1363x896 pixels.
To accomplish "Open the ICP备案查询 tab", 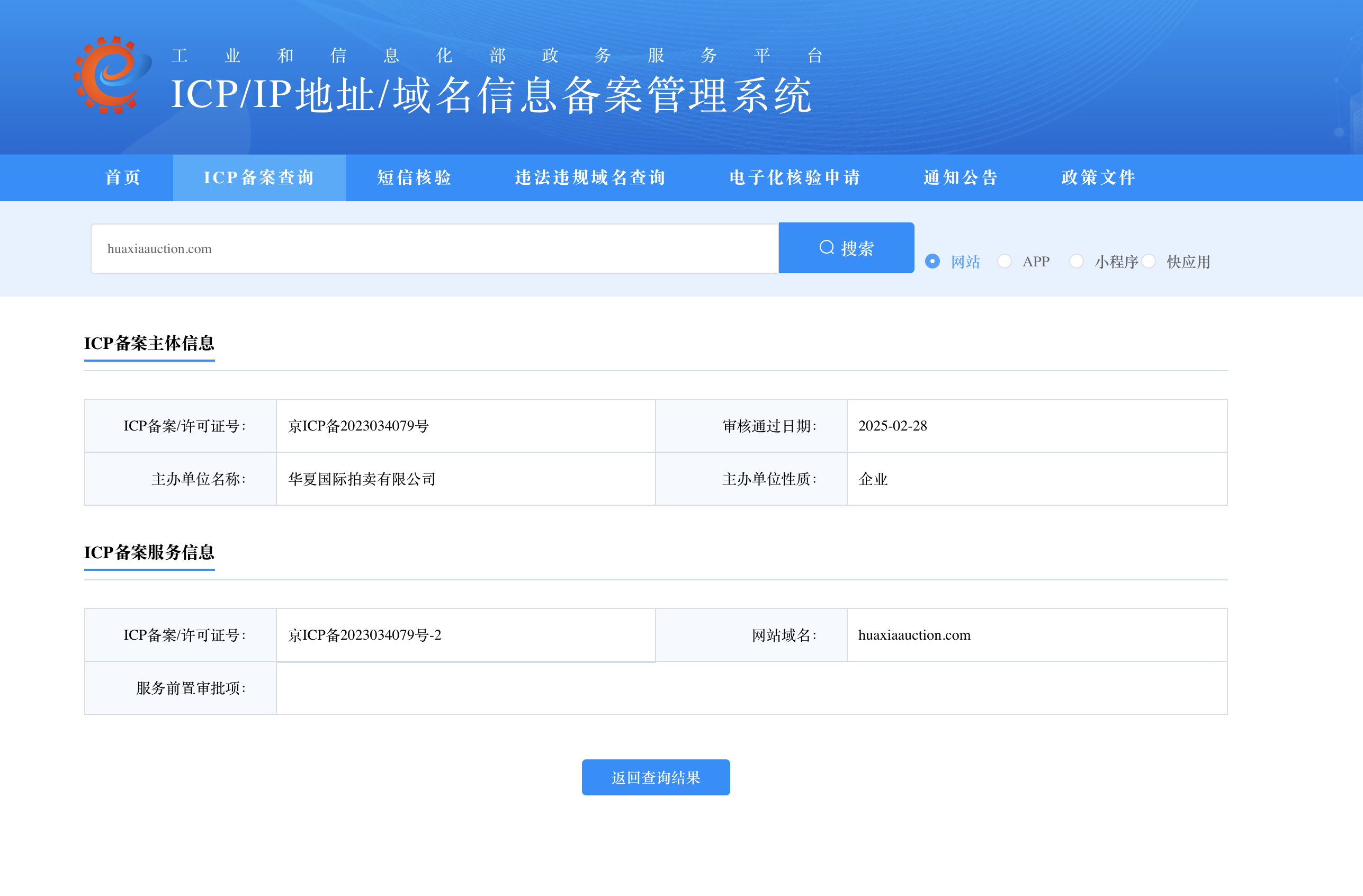I will tap(259, 177).
